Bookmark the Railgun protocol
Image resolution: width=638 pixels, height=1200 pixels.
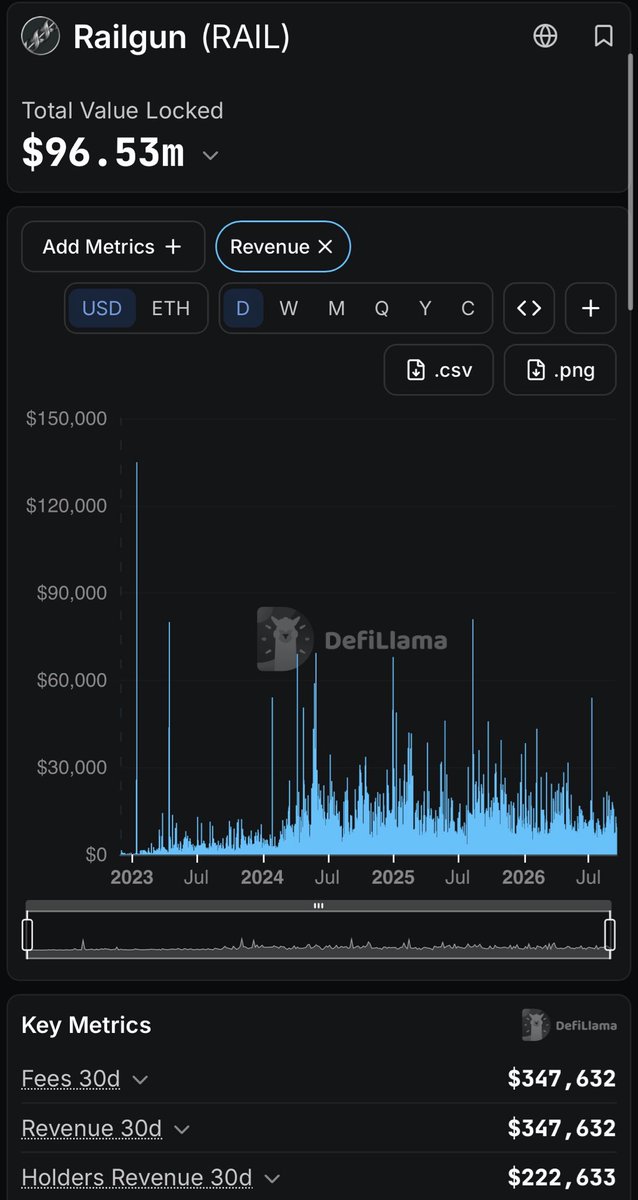(603, 36)
